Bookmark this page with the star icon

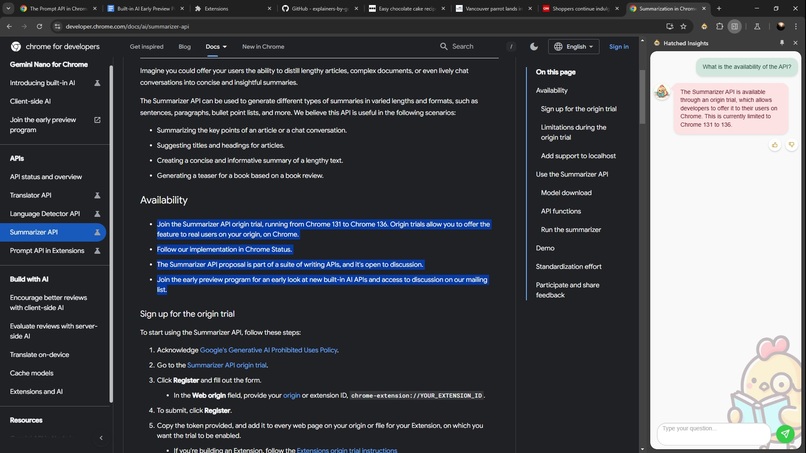pos(683,26)
